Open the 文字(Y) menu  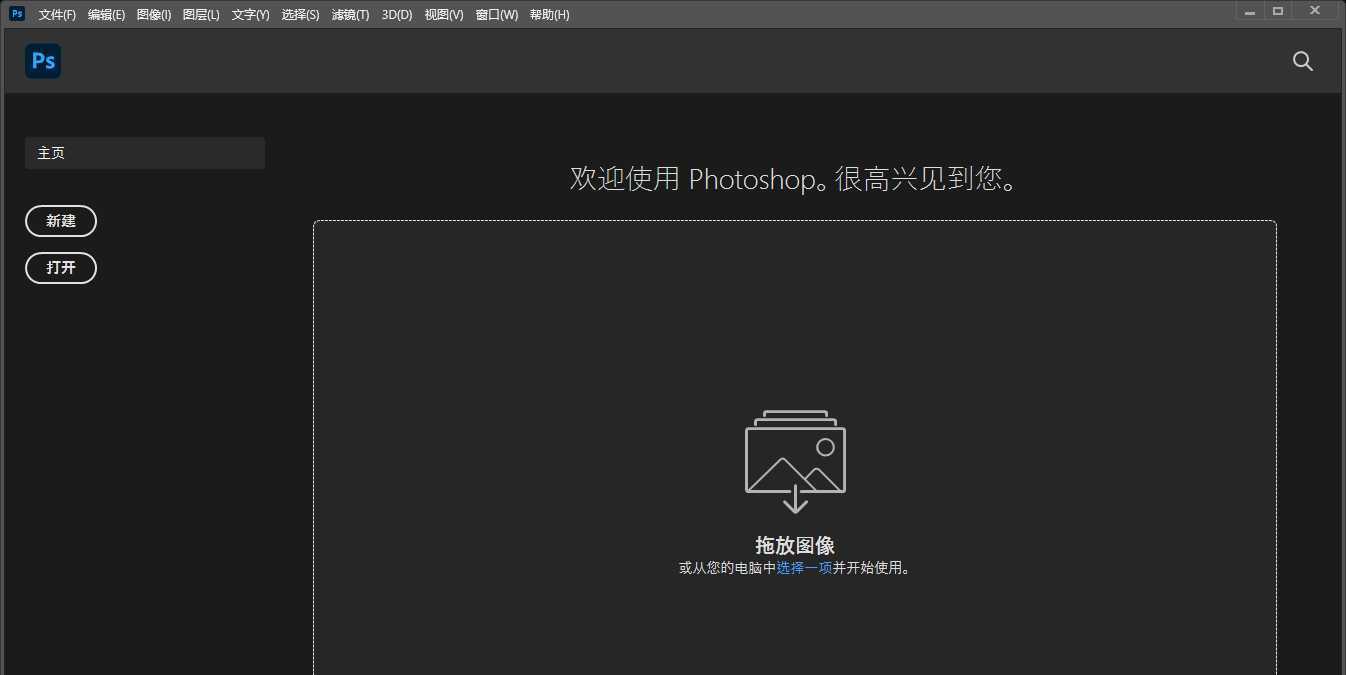pyautogui.click(x=249, y=14)
